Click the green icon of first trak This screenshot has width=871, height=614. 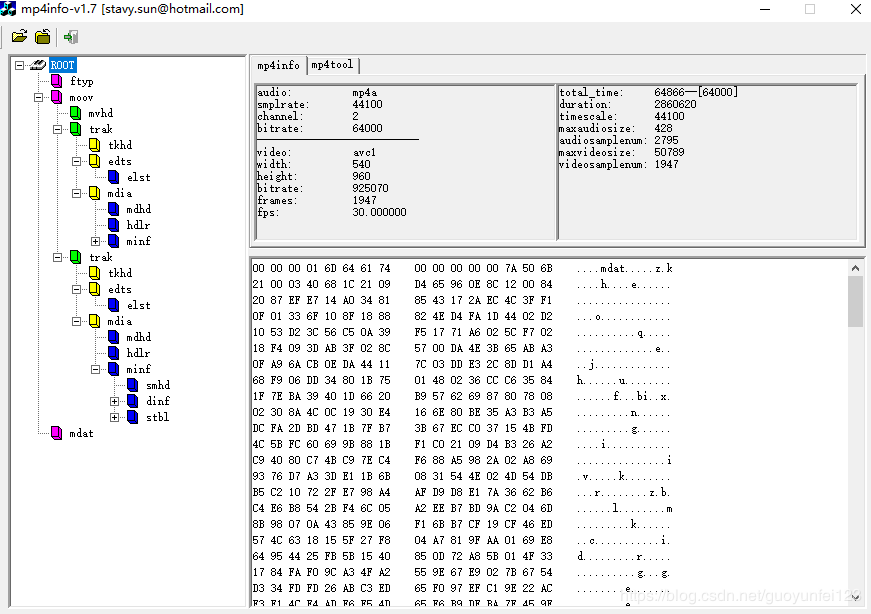click(x=76, y=129)
